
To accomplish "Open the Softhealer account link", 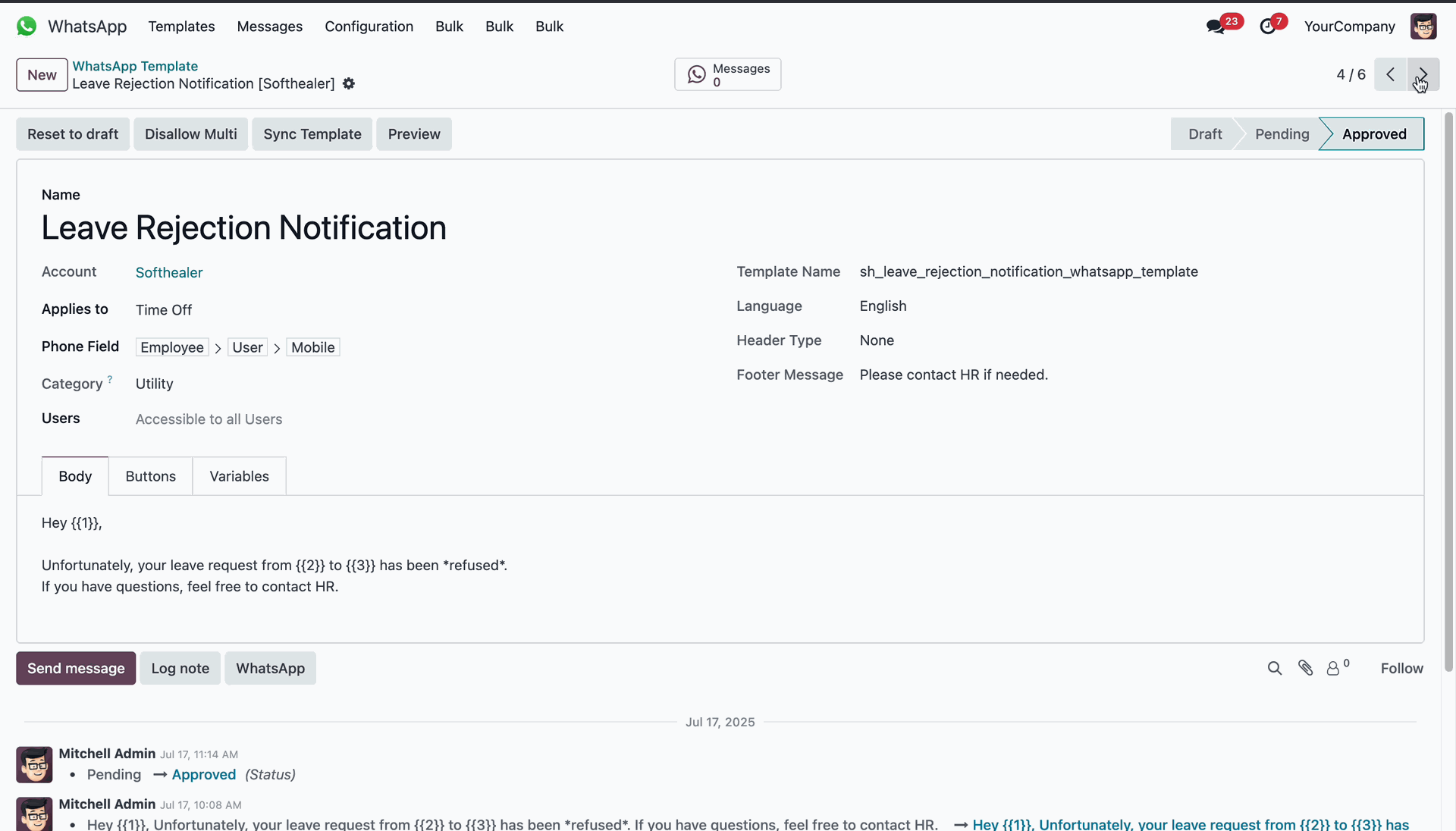I will (x=169, y=272).
